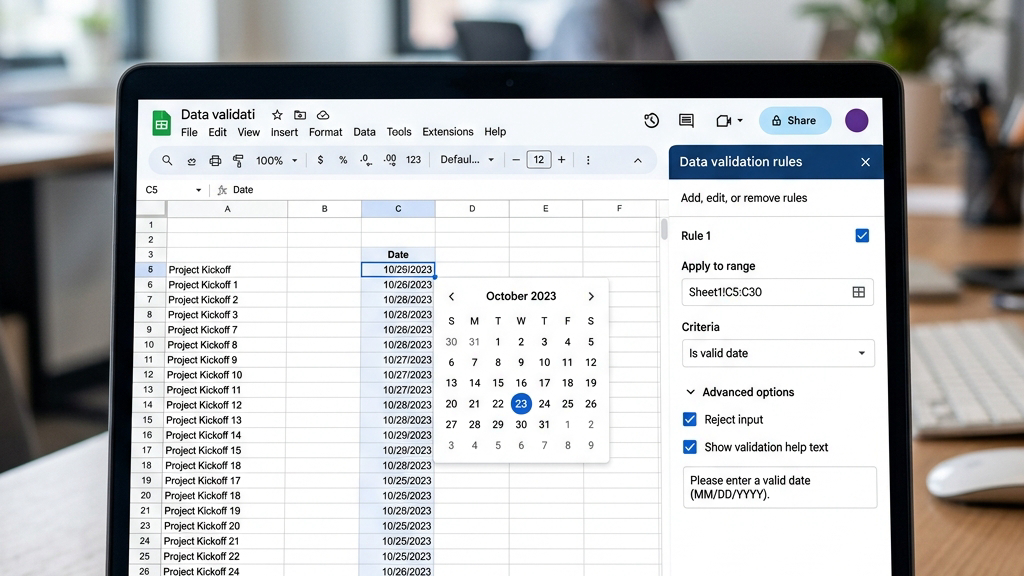Open the comments icon
The height and width of the screenshot is (576, 1024).
click(x=686, y=120)
